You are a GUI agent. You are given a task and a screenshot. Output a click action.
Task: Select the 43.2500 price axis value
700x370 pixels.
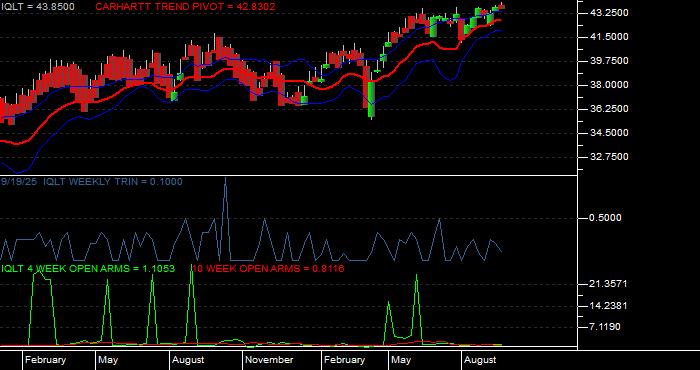pos(609,13)
